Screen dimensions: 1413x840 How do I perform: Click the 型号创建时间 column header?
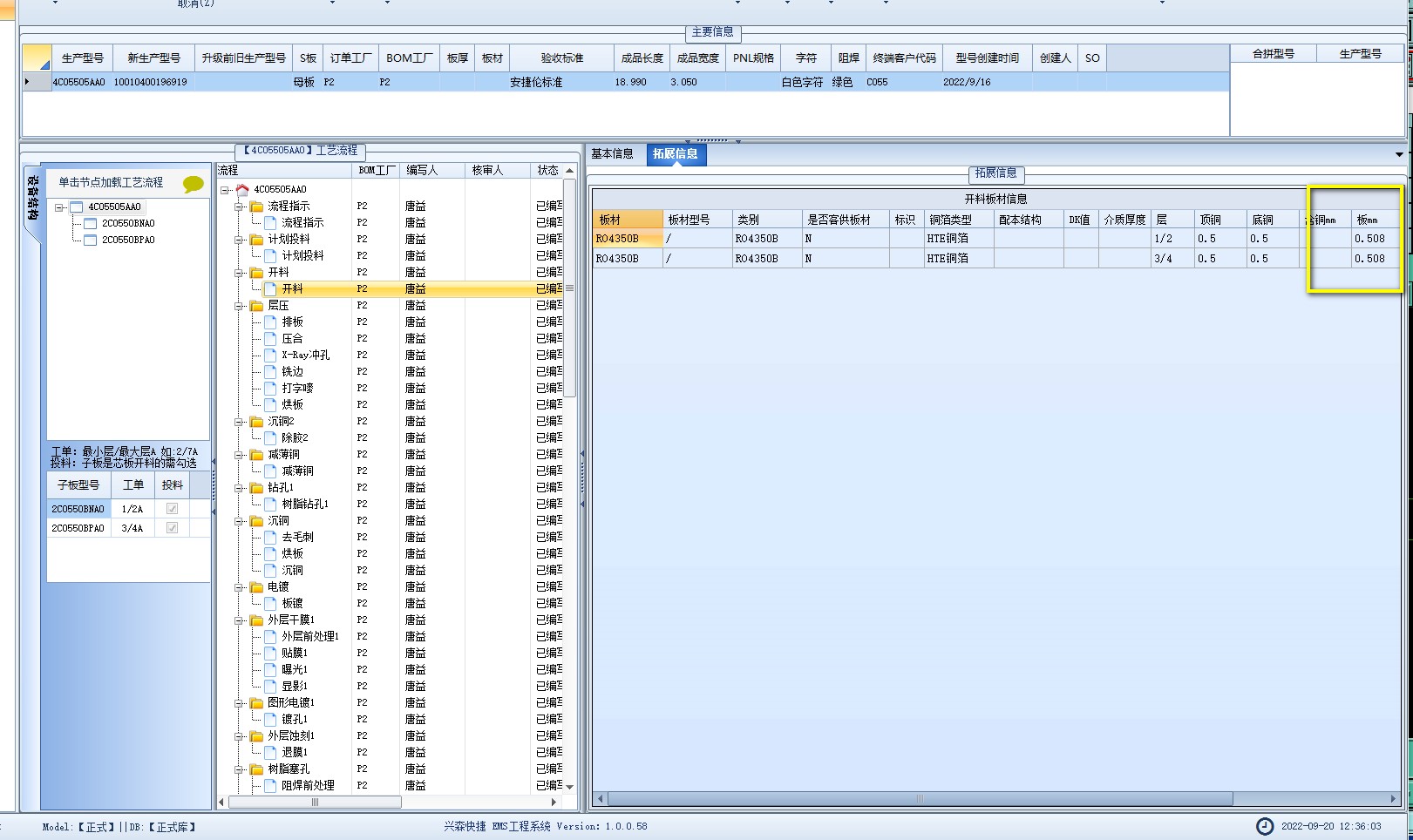(x=987, y=58)
